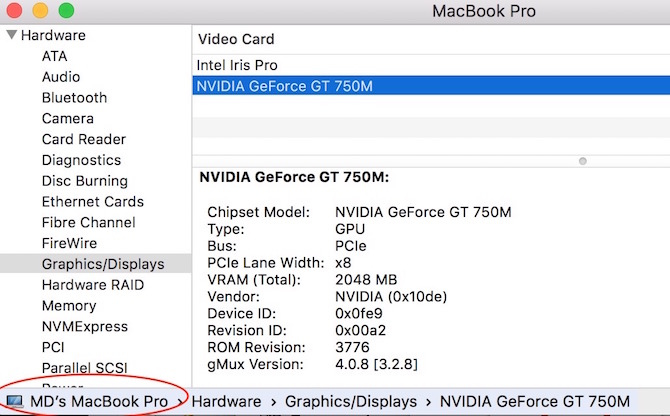The image size is (670, 416).
Task: Select ATA in the hardware sidebar
Action: tap(55, 56)
